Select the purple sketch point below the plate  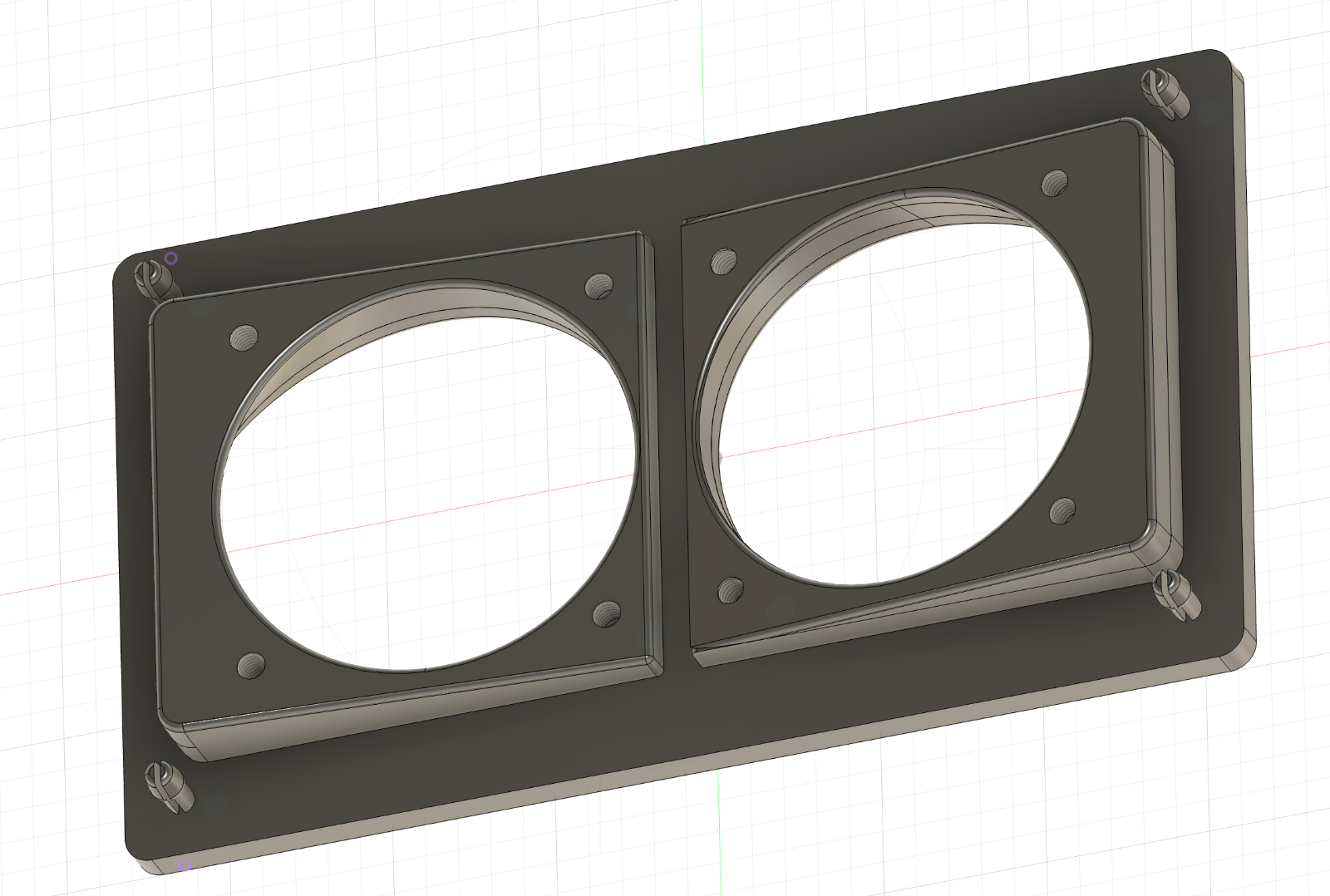tap(185, 866)
